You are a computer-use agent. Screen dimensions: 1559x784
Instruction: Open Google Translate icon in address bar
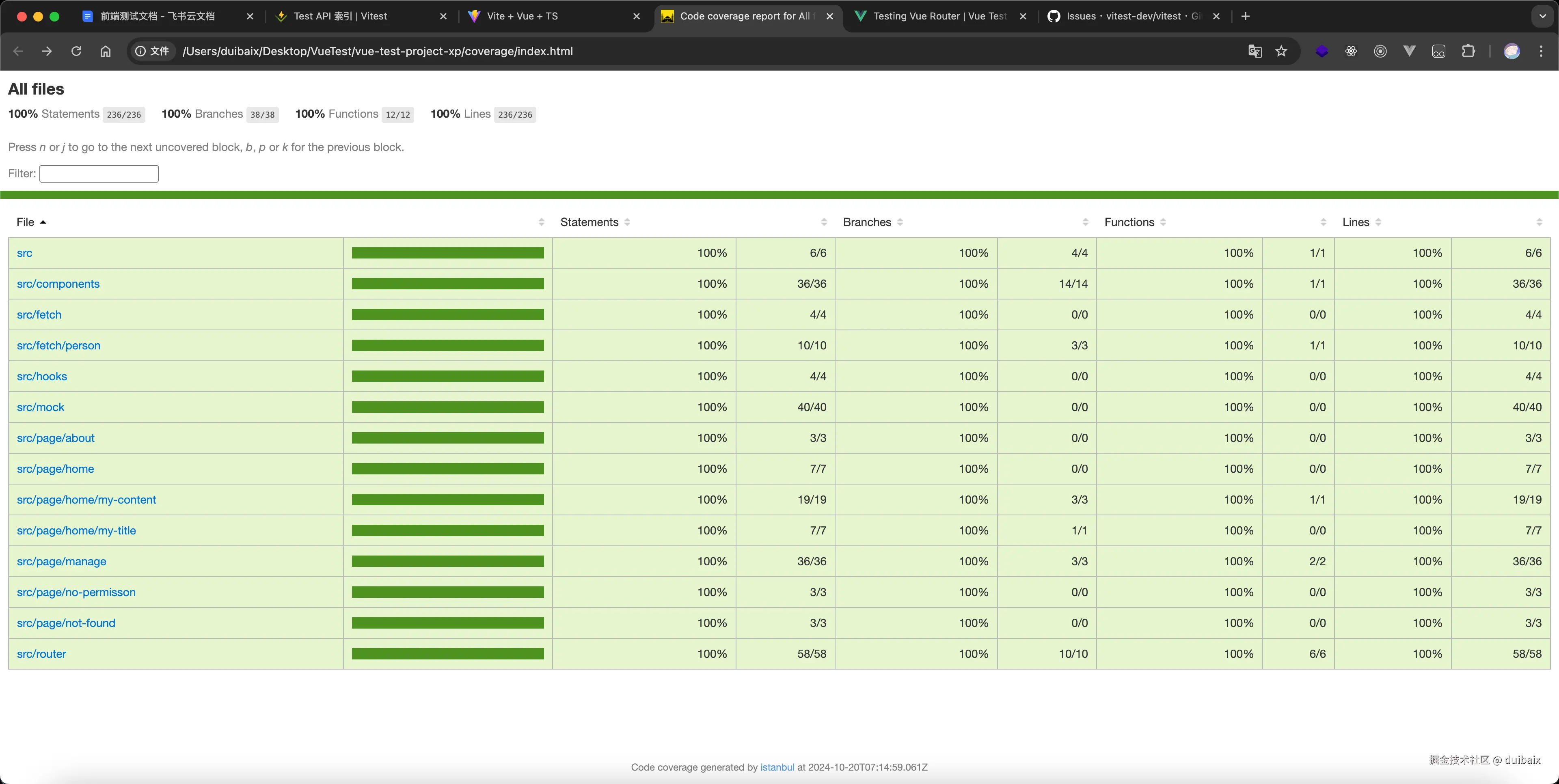point(1255,52)
